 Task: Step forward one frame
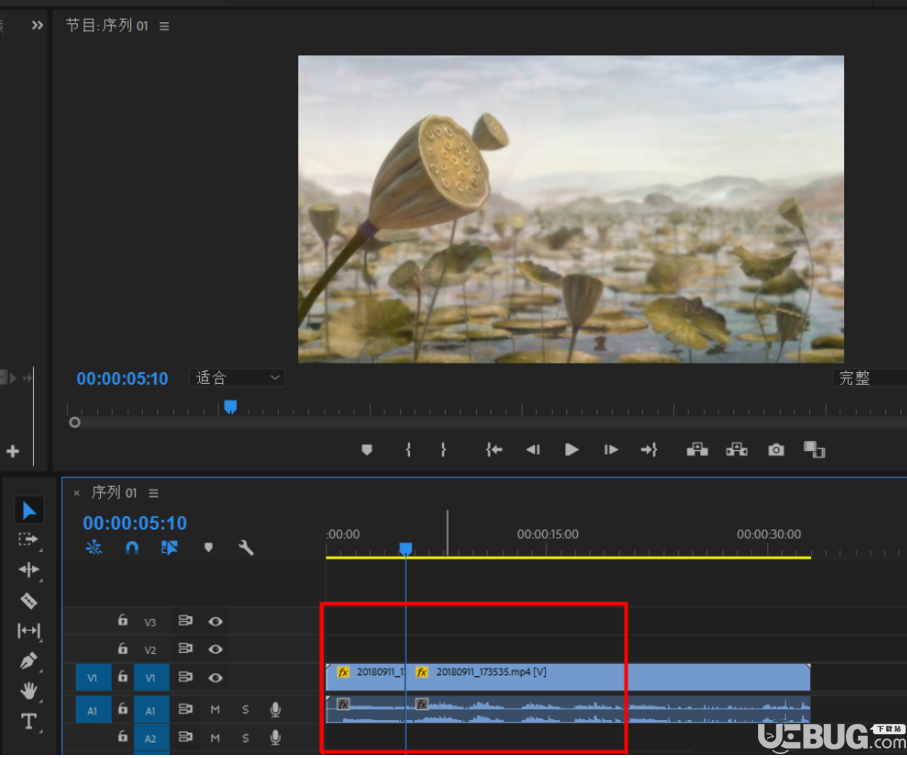[611, 450]
